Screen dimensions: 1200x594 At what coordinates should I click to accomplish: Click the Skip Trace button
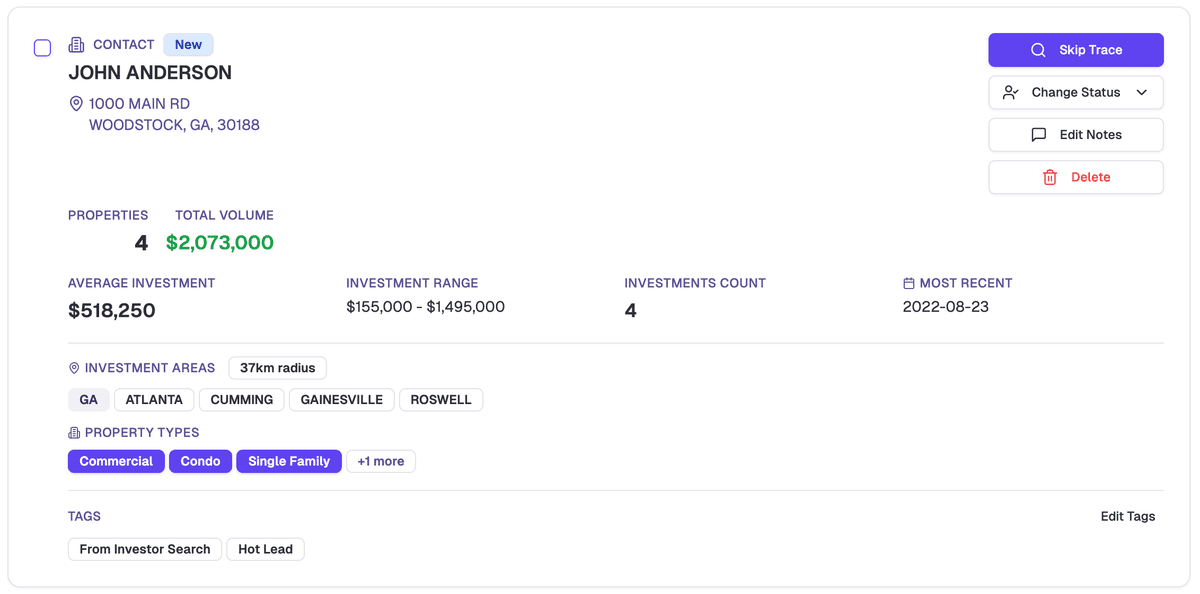[1076, 50]
